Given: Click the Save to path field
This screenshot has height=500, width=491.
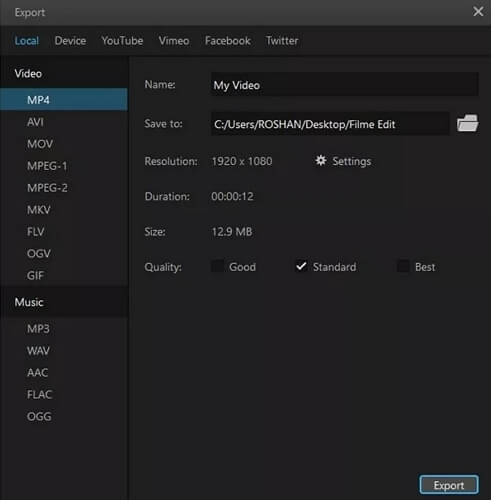Looking at the screenshot, I should pyautogui.click(x=330, y=124).
